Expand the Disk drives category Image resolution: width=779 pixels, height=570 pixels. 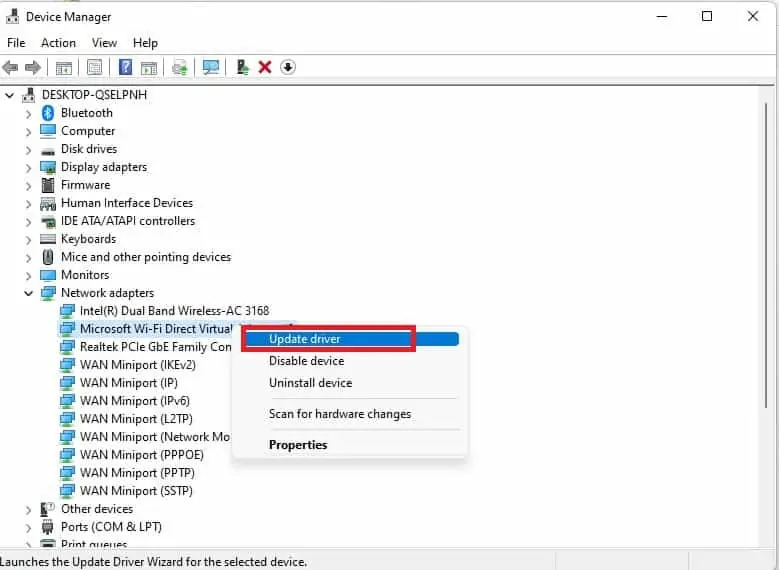pos(28,150)
